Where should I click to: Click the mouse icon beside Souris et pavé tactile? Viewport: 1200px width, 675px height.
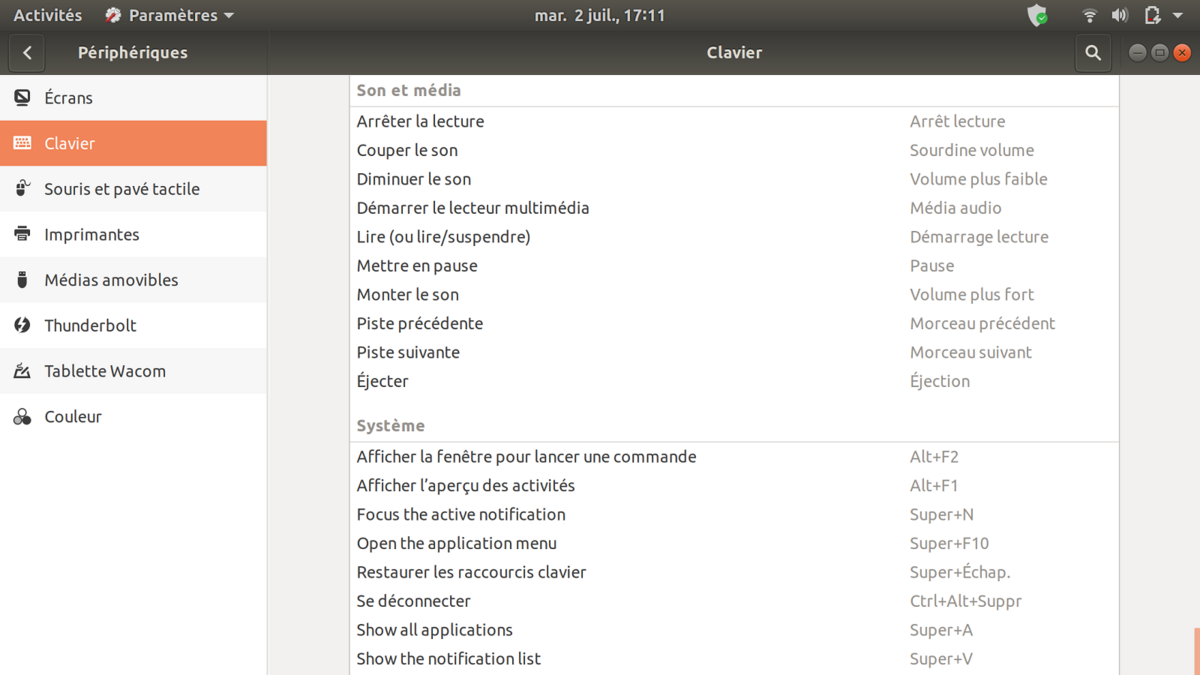(x=22, y=189)
